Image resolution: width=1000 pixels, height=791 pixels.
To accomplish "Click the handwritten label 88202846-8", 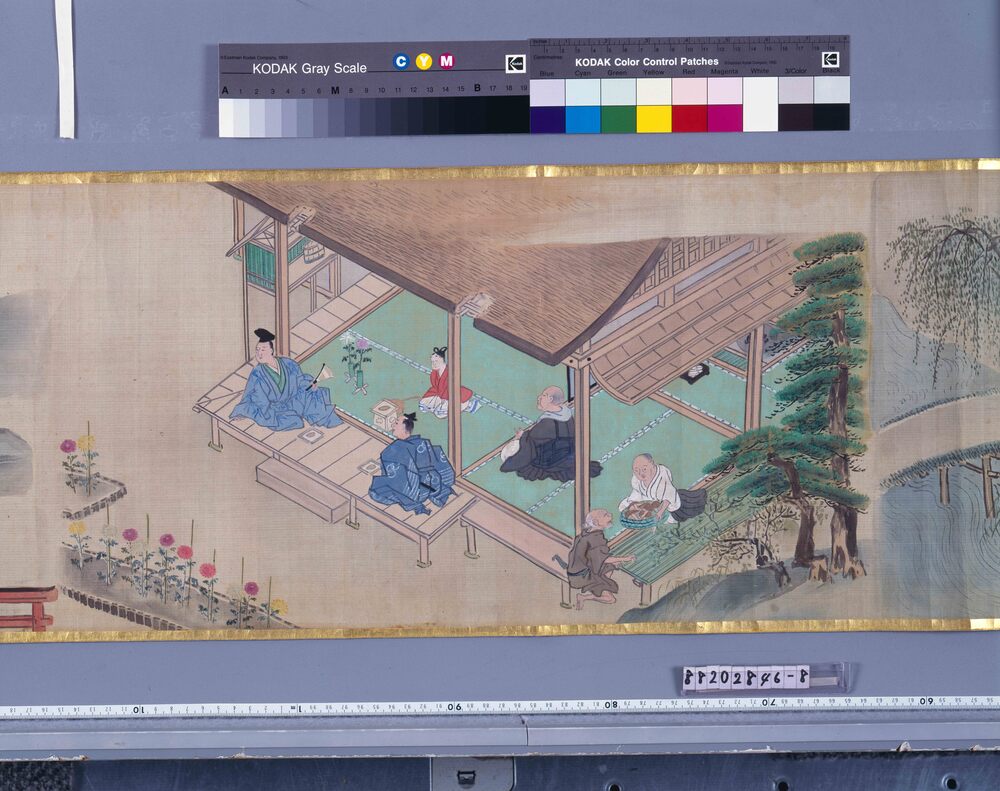I will tap(746, 677).
